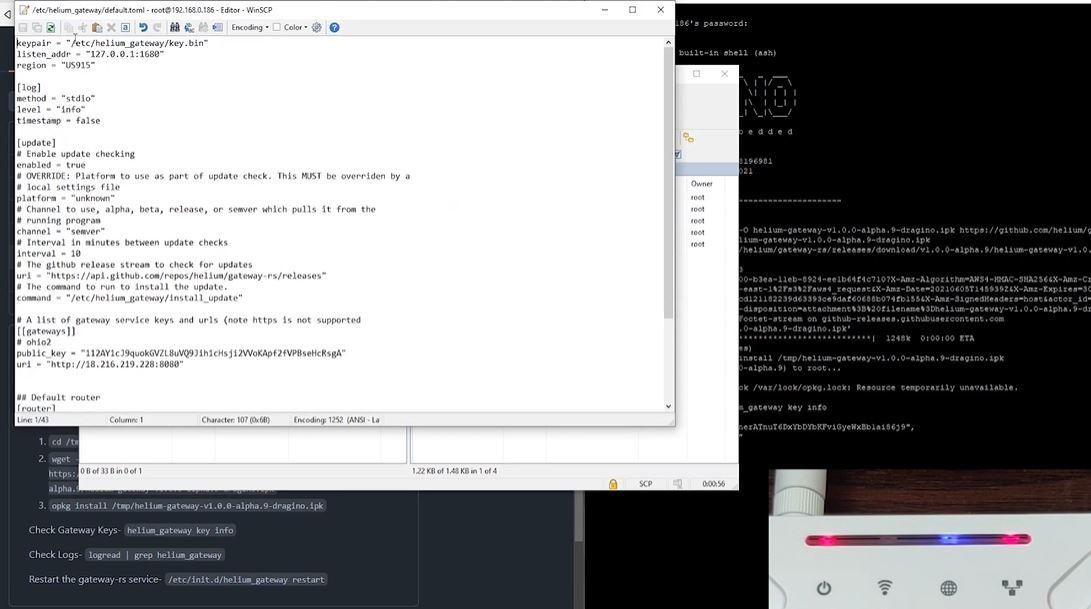Maximize the background WinSCP window
The width and height of the screenshot is (1091, 609).
coord(696,74)
